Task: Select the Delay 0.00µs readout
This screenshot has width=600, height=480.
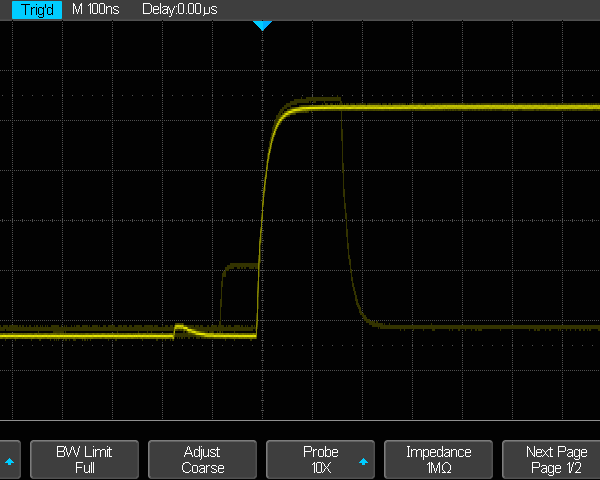Action: point(180,9)
